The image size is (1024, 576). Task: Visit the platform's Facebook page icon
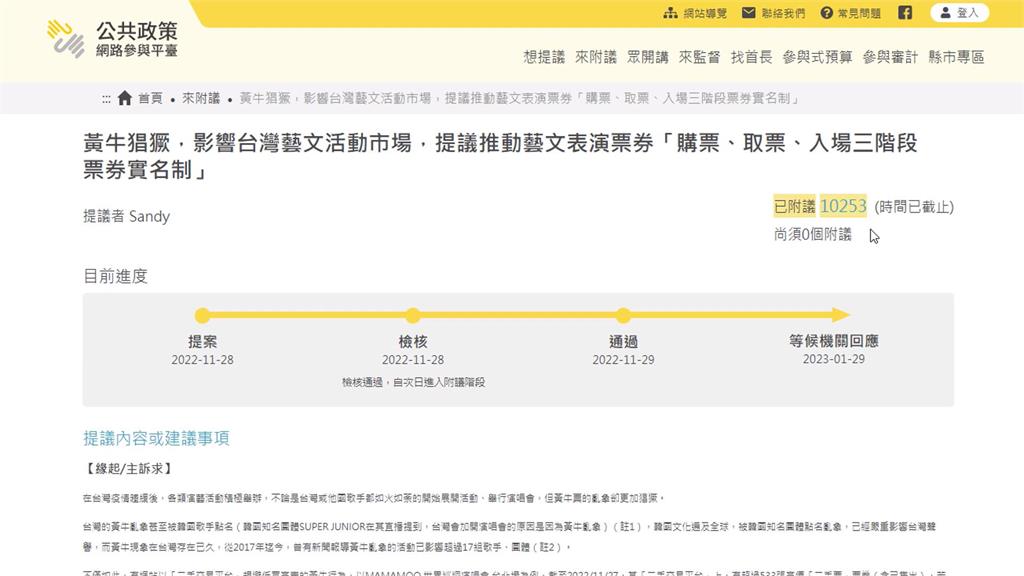point(905,13)
